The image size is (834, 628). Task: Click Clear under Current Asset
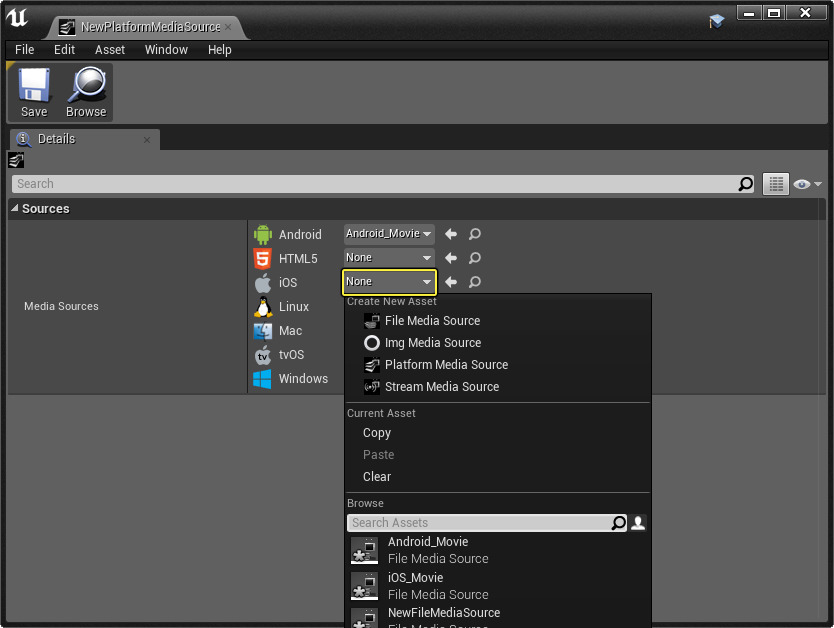377,477
